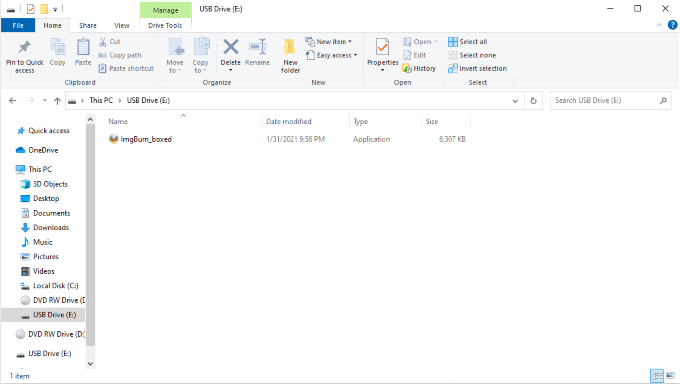Screen dimensions: 680x384
Task: Switch to Large icons view layout
Action: point(670,375)
